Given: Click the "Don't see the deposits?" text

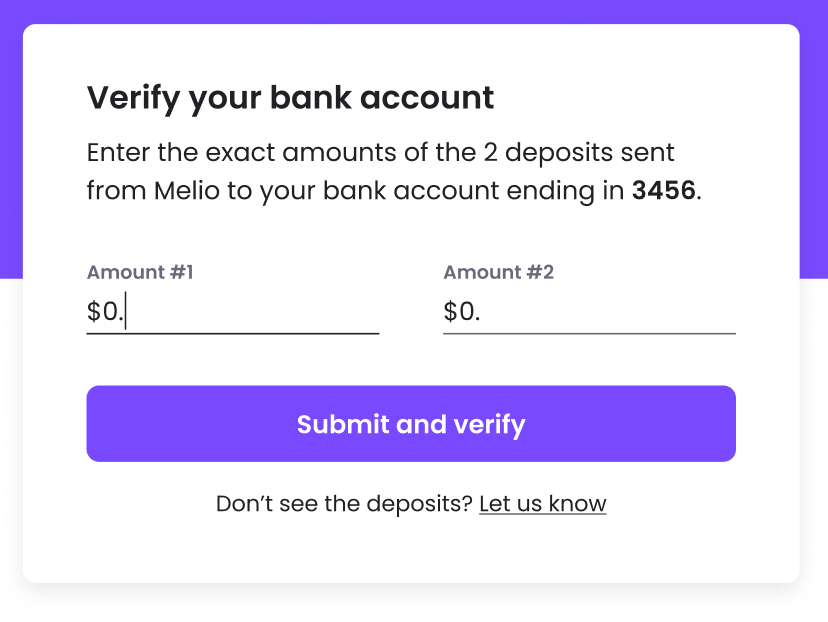Looking at the screenshot, I should tap(344, 503).
